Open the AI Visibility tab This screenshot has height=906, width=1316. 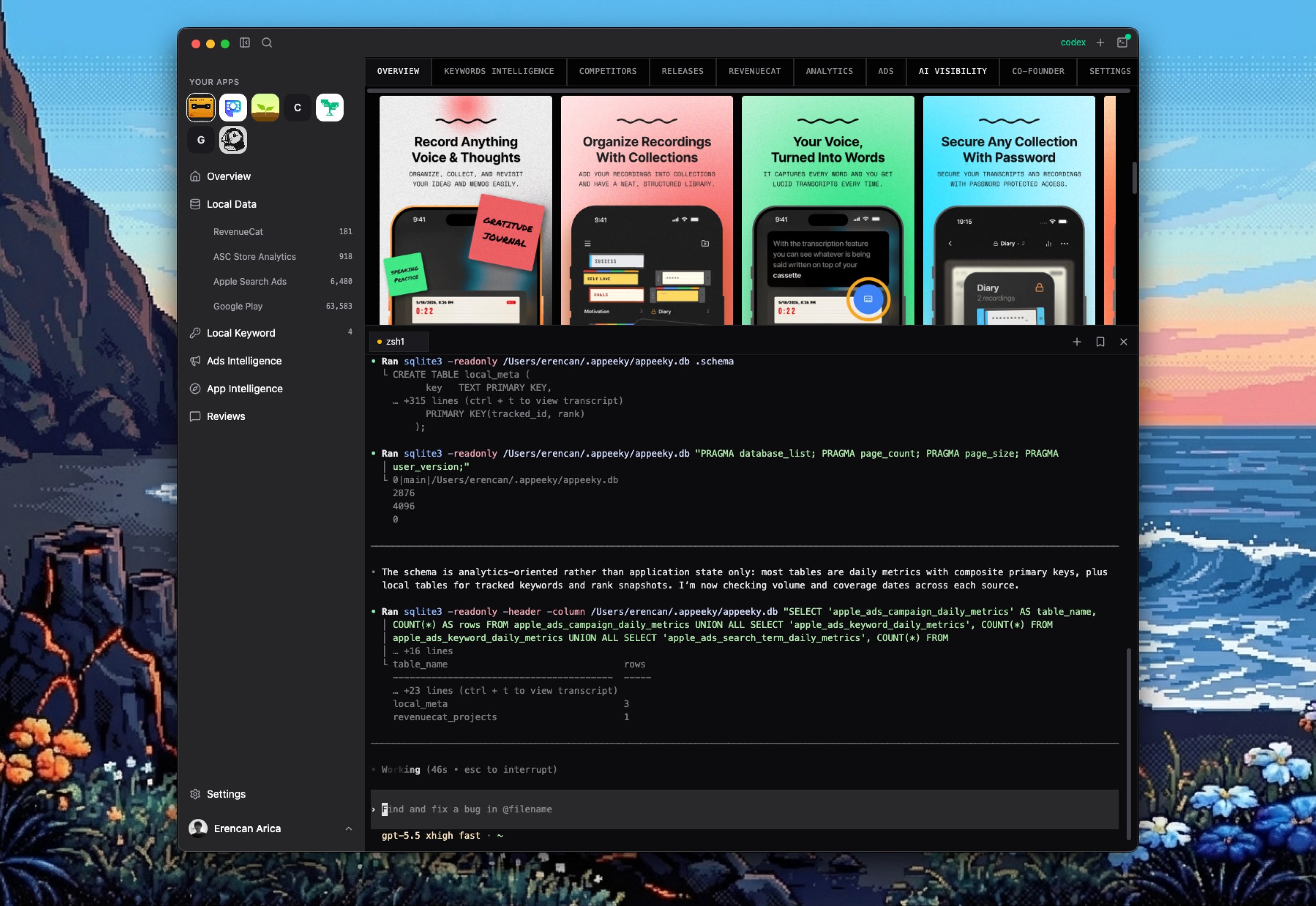point(953,72)
